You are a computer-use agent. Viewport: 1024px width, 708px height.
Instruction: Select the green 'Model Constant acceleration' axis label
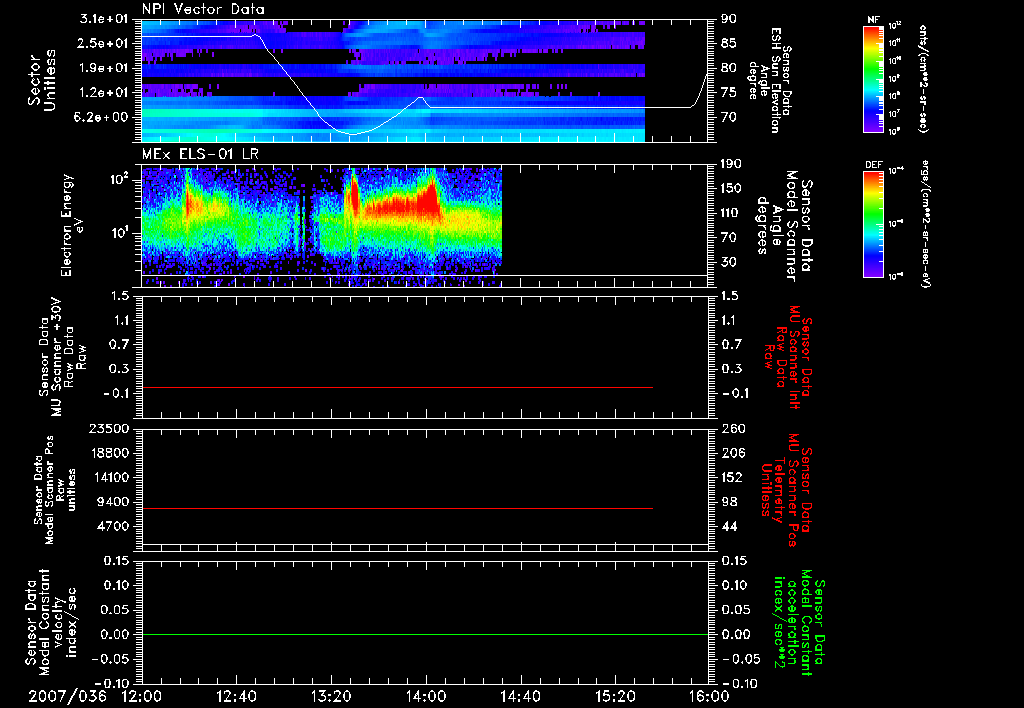799,623
